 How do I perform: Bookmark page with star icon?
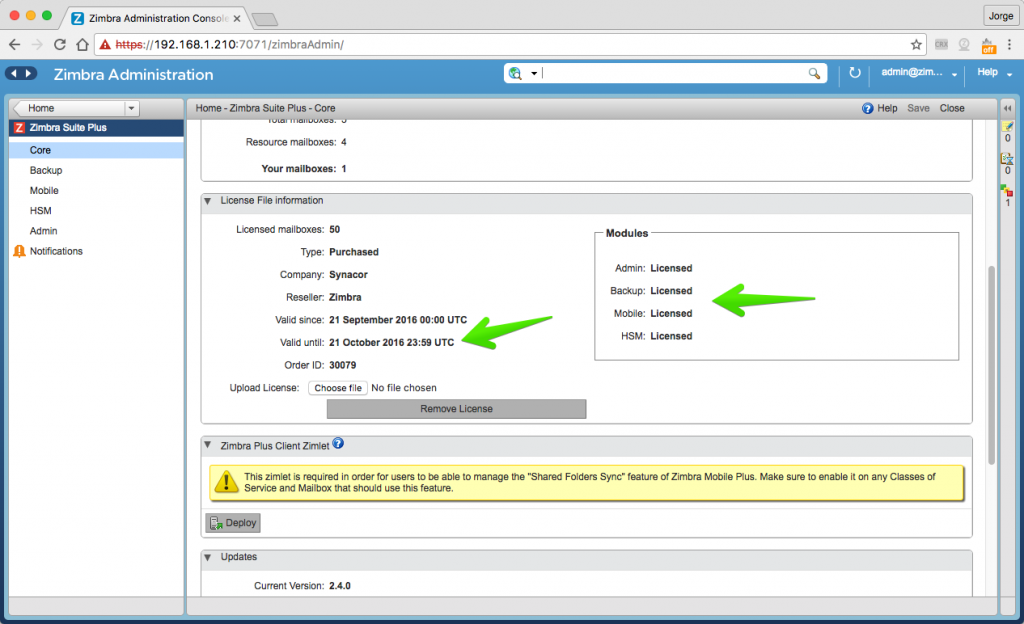(916, 44)
